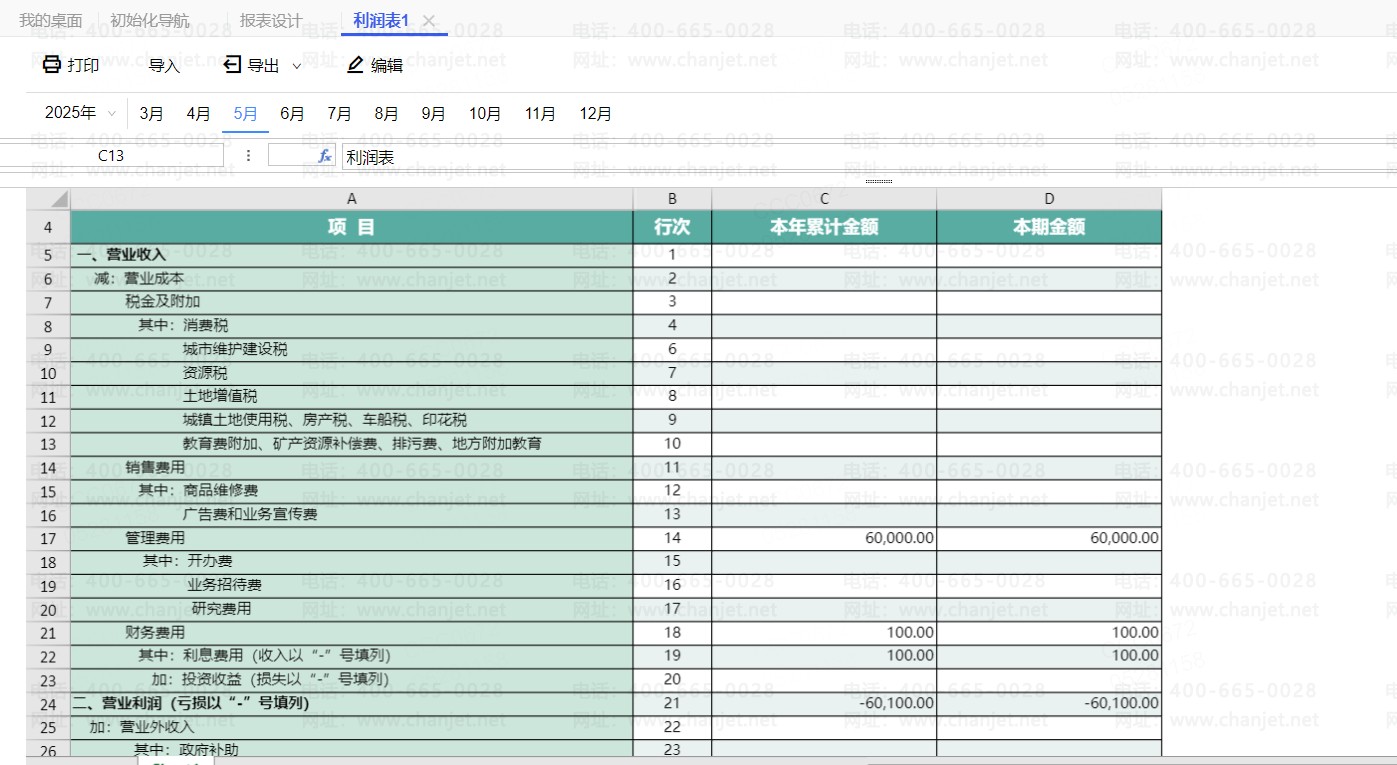Screen dimensions: 1397x765
Task: Select month 5月
Action: (x=246, y=114)
